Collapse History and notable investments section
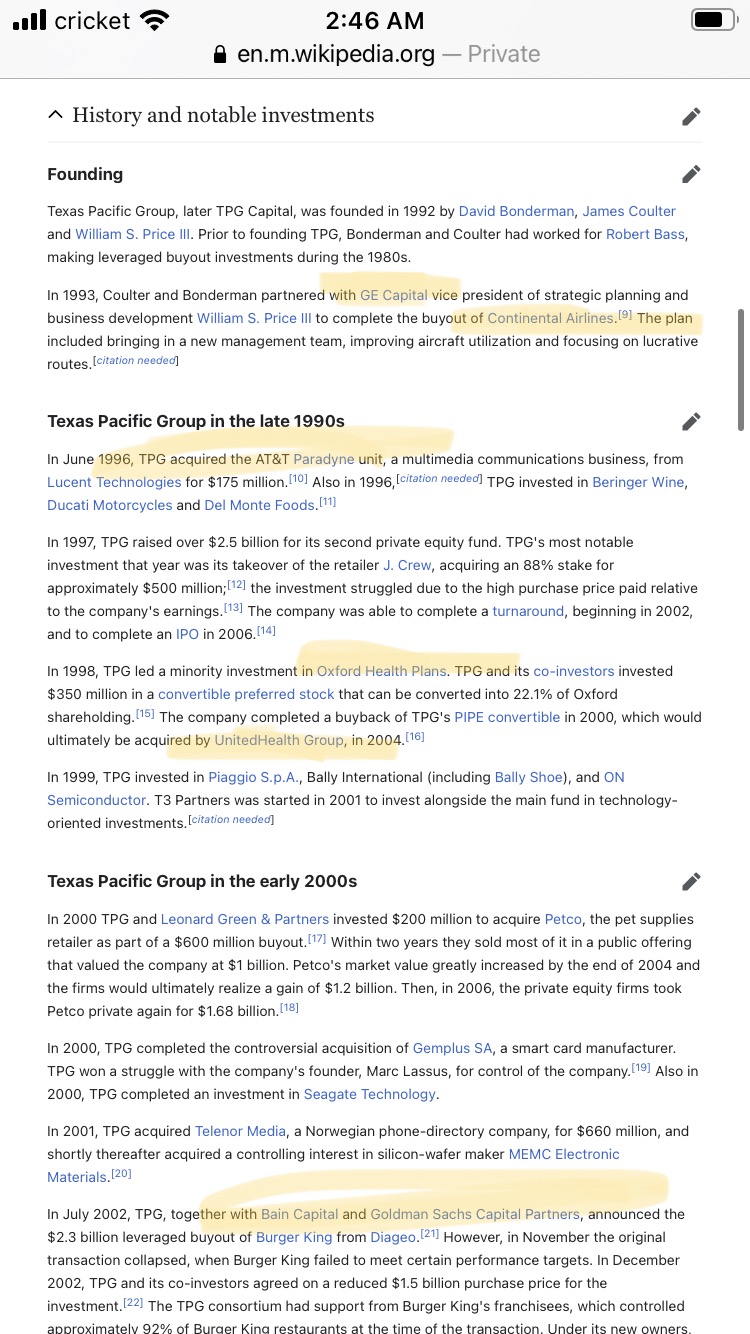Screen dimensions: 750x1334 click(55, 115)
